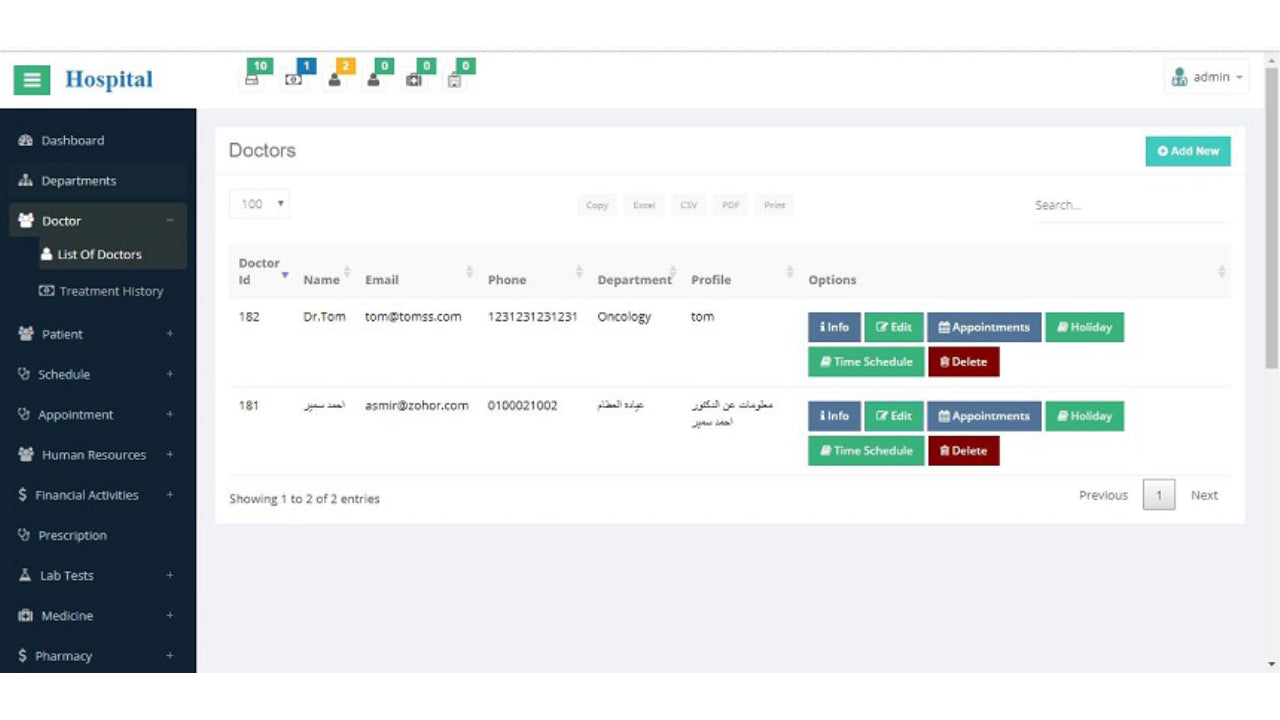Screen dimensions: 1280x720
Task: Open the Departments sidebar item
Action: tap(78, 181)
